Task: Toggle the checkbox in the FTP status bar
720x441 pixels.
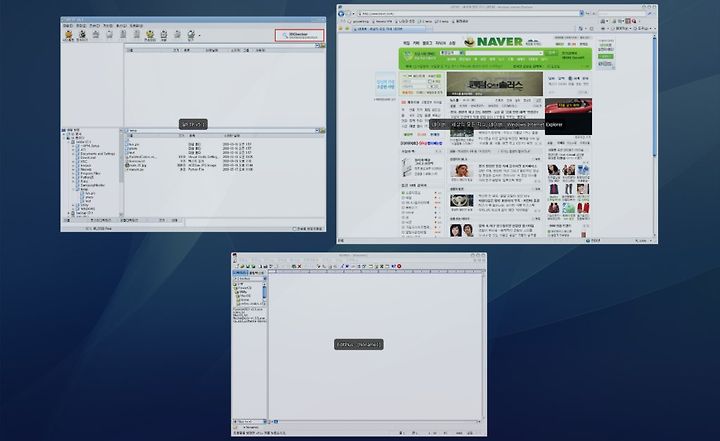Action: (x=295, y=228)
